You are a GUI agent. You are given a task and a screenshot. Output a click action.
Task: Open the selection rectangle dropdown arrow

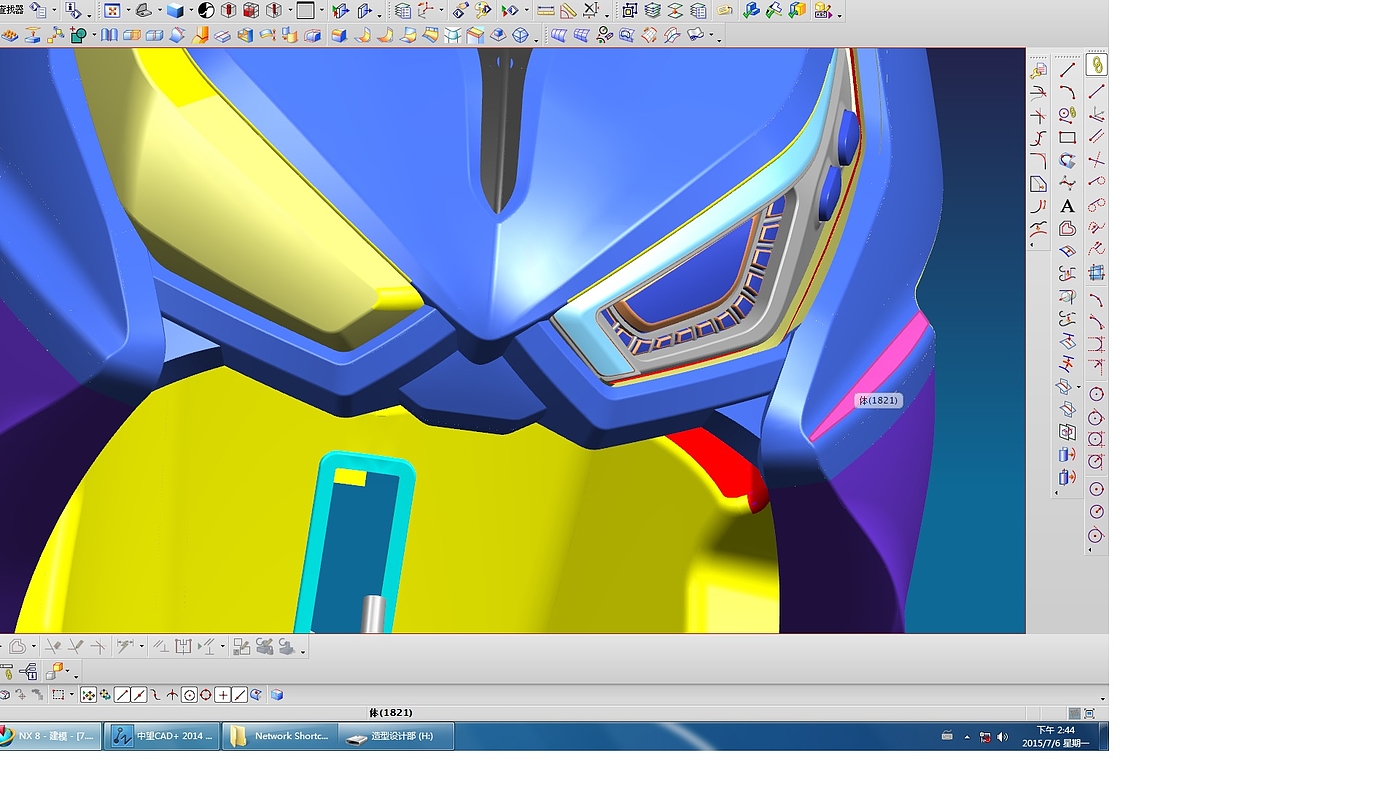pyautogui.click(x=72, y=695)
